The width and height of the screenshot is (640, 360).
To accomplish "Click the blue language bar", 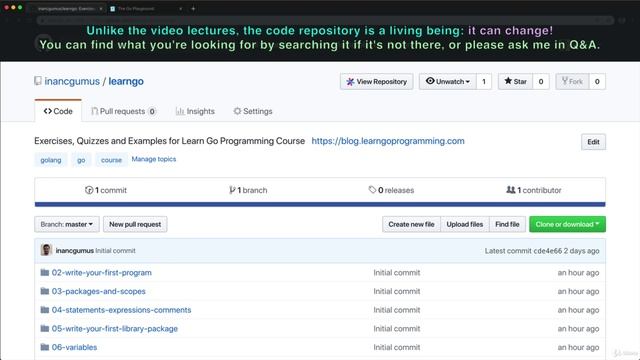I will click(320, 204).
